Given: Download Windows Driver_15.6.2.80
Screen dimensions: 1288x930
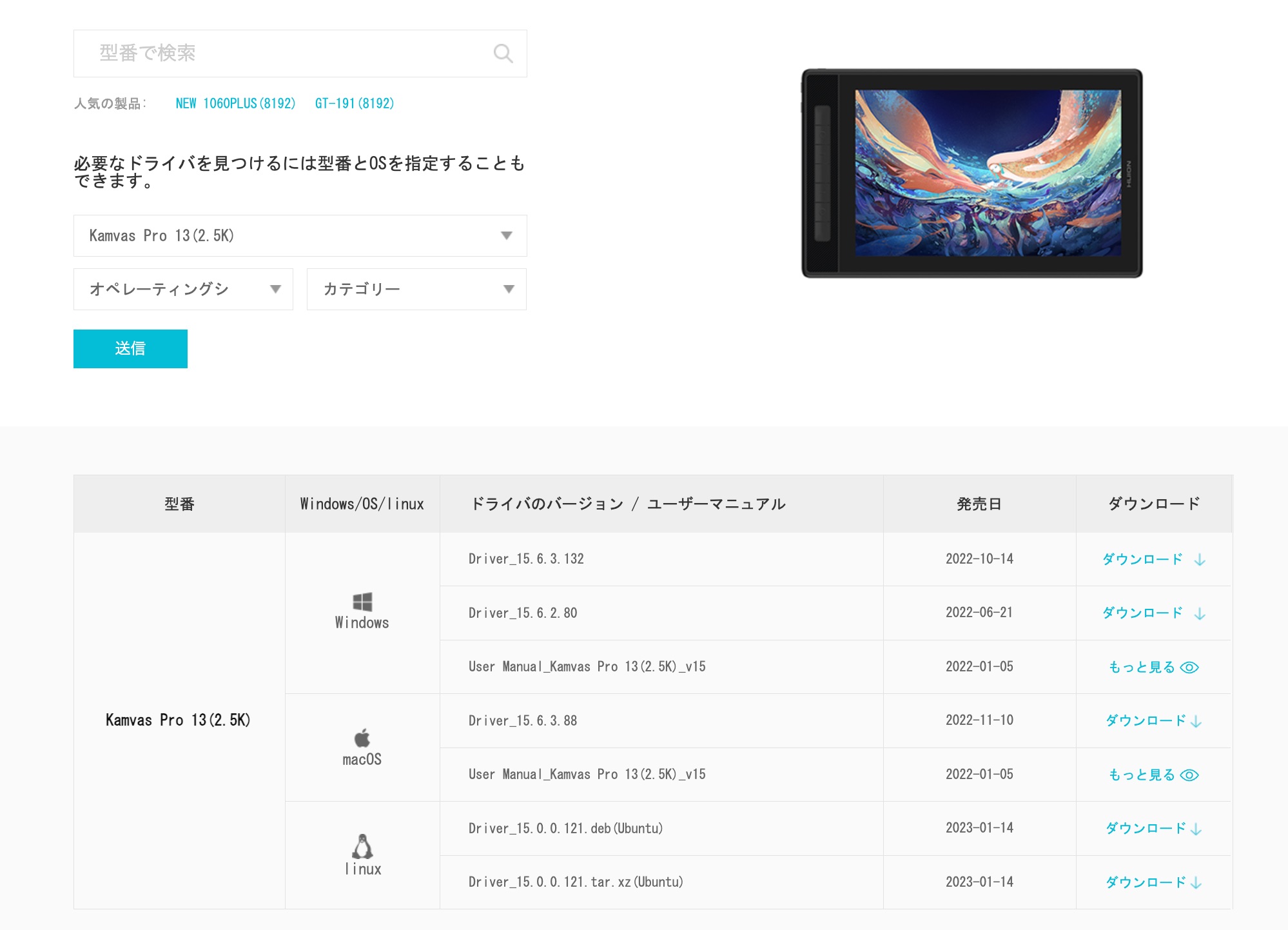Looking at the screenshot, I should [x=1153, y=613].
